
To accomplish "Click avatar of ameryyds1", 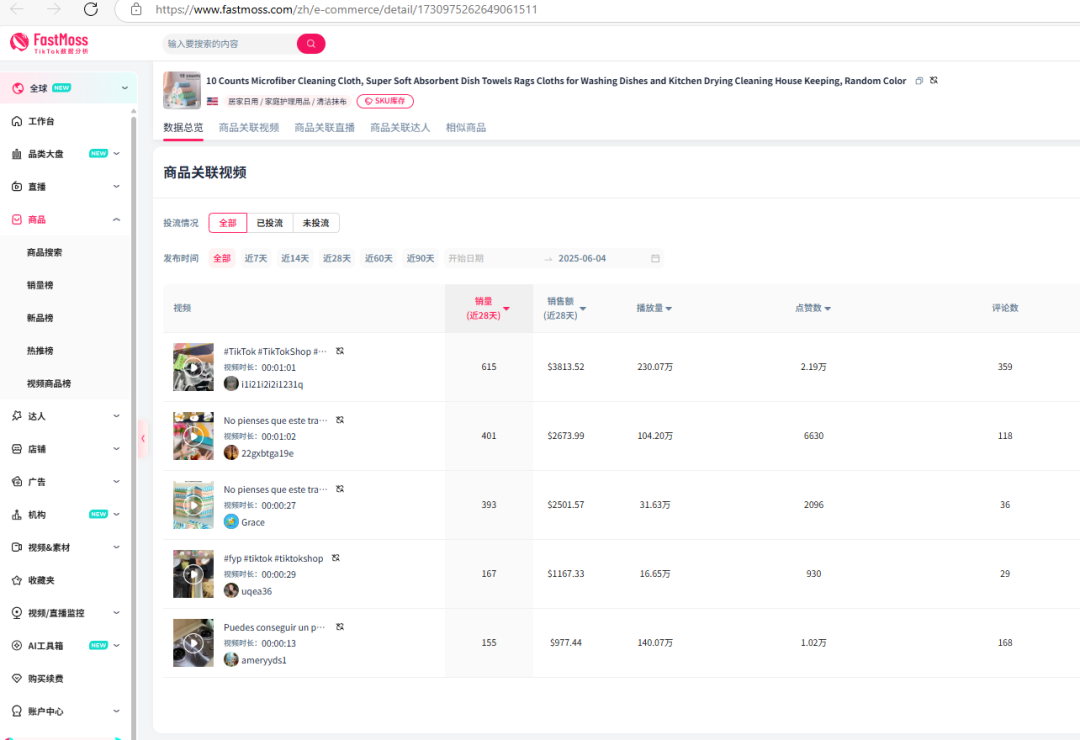I will [231, 659].
